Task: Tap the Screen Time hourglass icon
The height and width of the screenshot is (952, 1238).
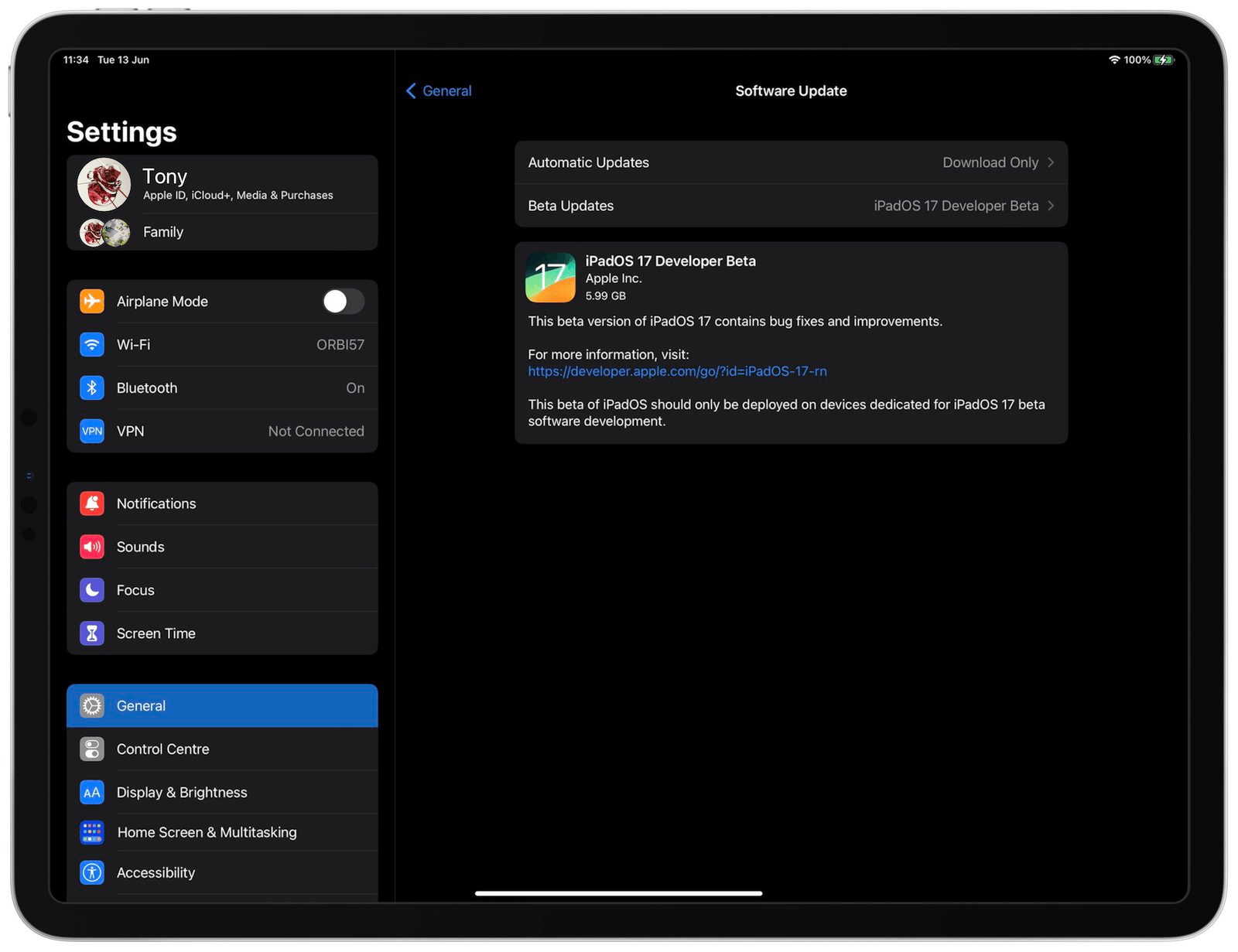Action: click(92, 633)
